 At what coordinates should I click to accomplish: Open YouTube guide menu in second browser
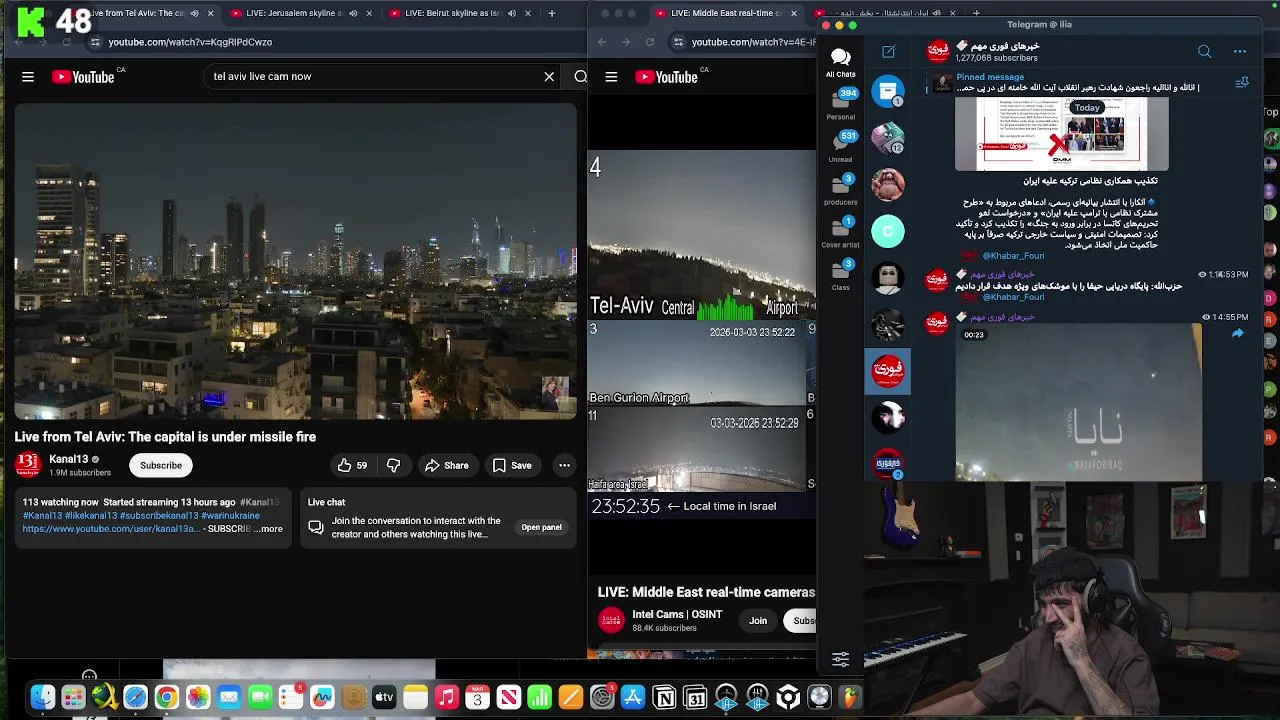pyautogui.click(x=611, y=77)
